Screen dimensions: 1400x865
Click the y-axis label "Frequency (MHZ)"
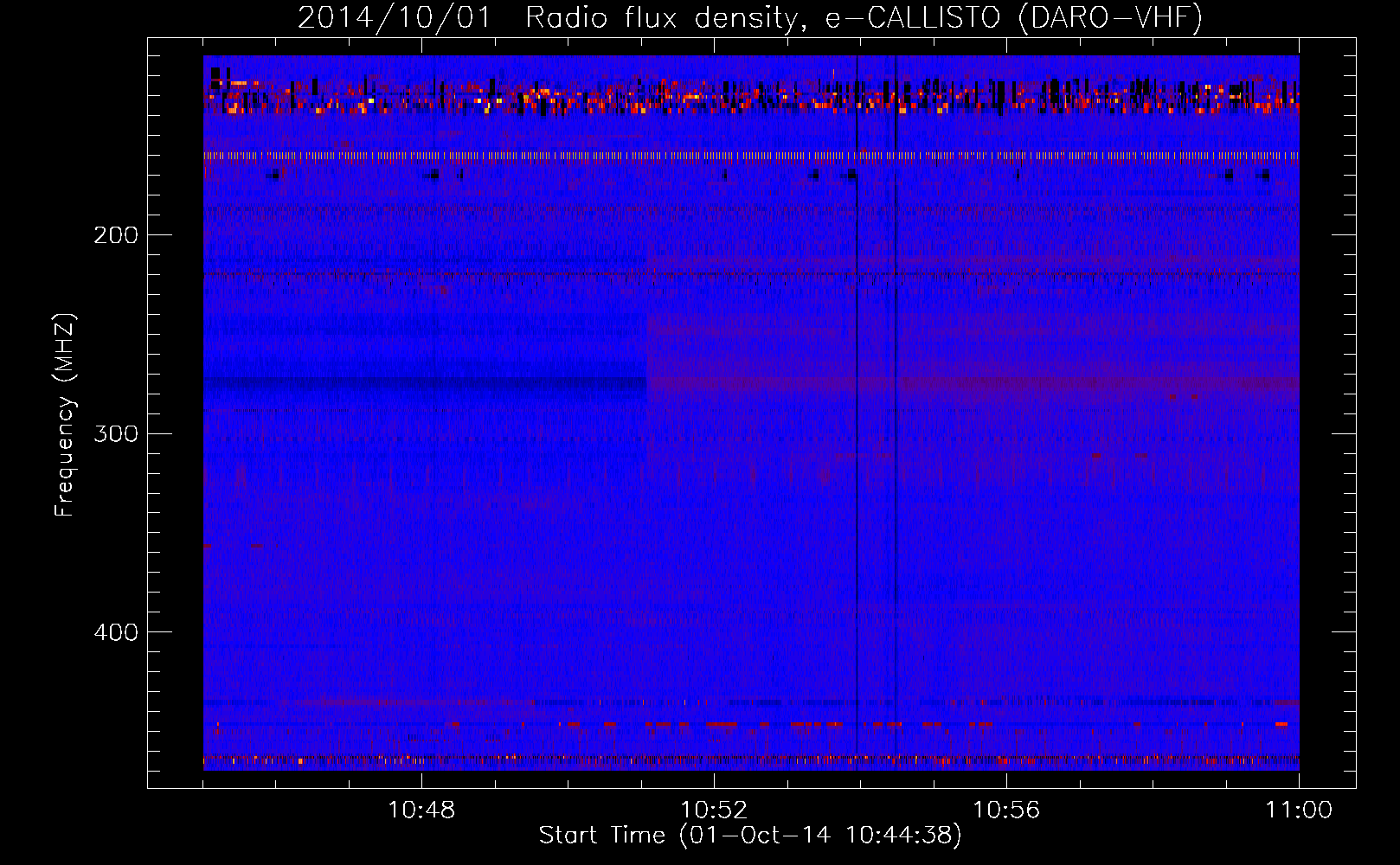tap(65, 415)
